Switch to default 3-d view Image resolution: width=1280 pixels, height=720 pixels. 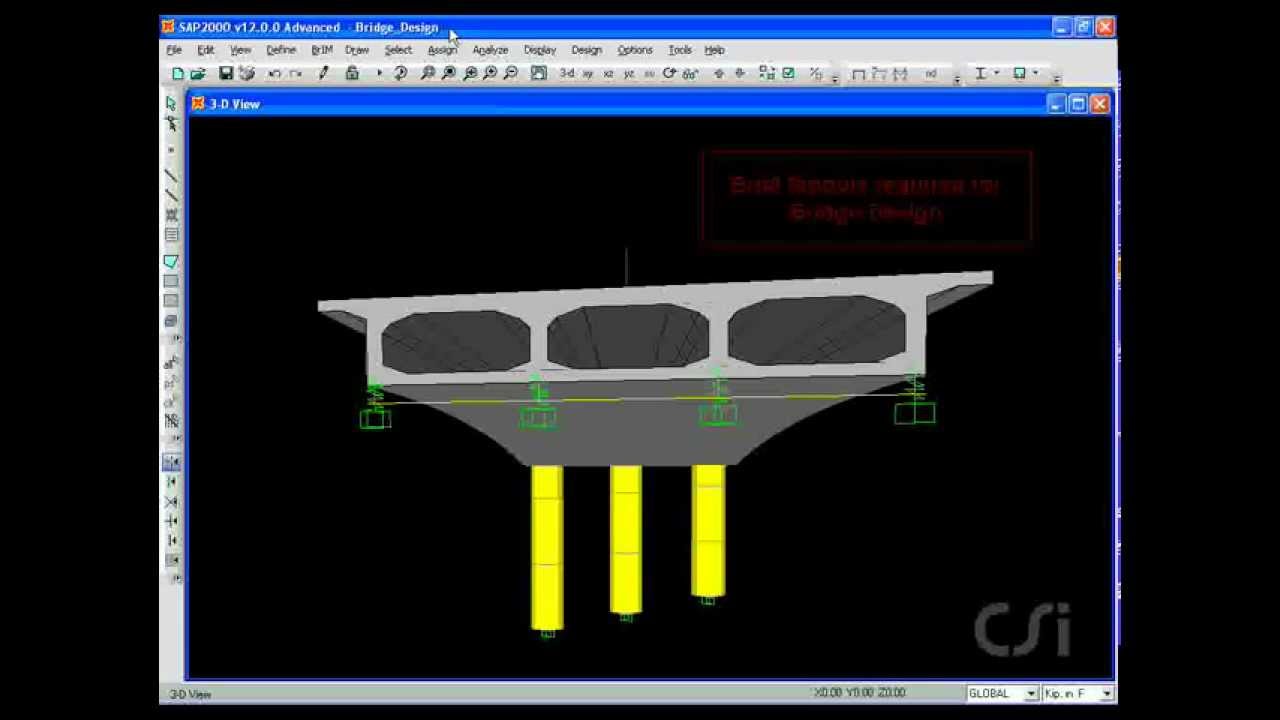point(567,74)
